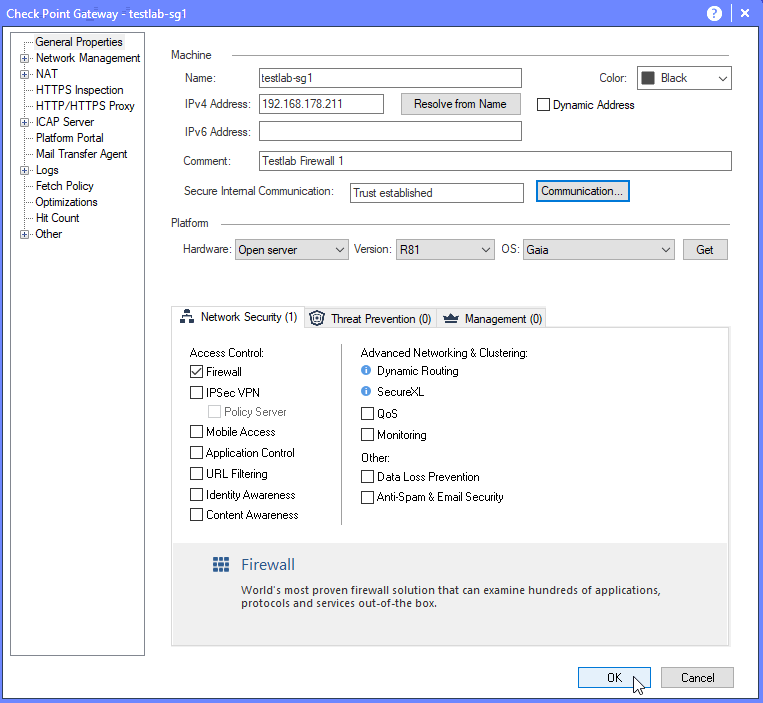Viewport: 763px width, 703px height.
Task: Click the Trust established status field
Action: click(436, 193)
